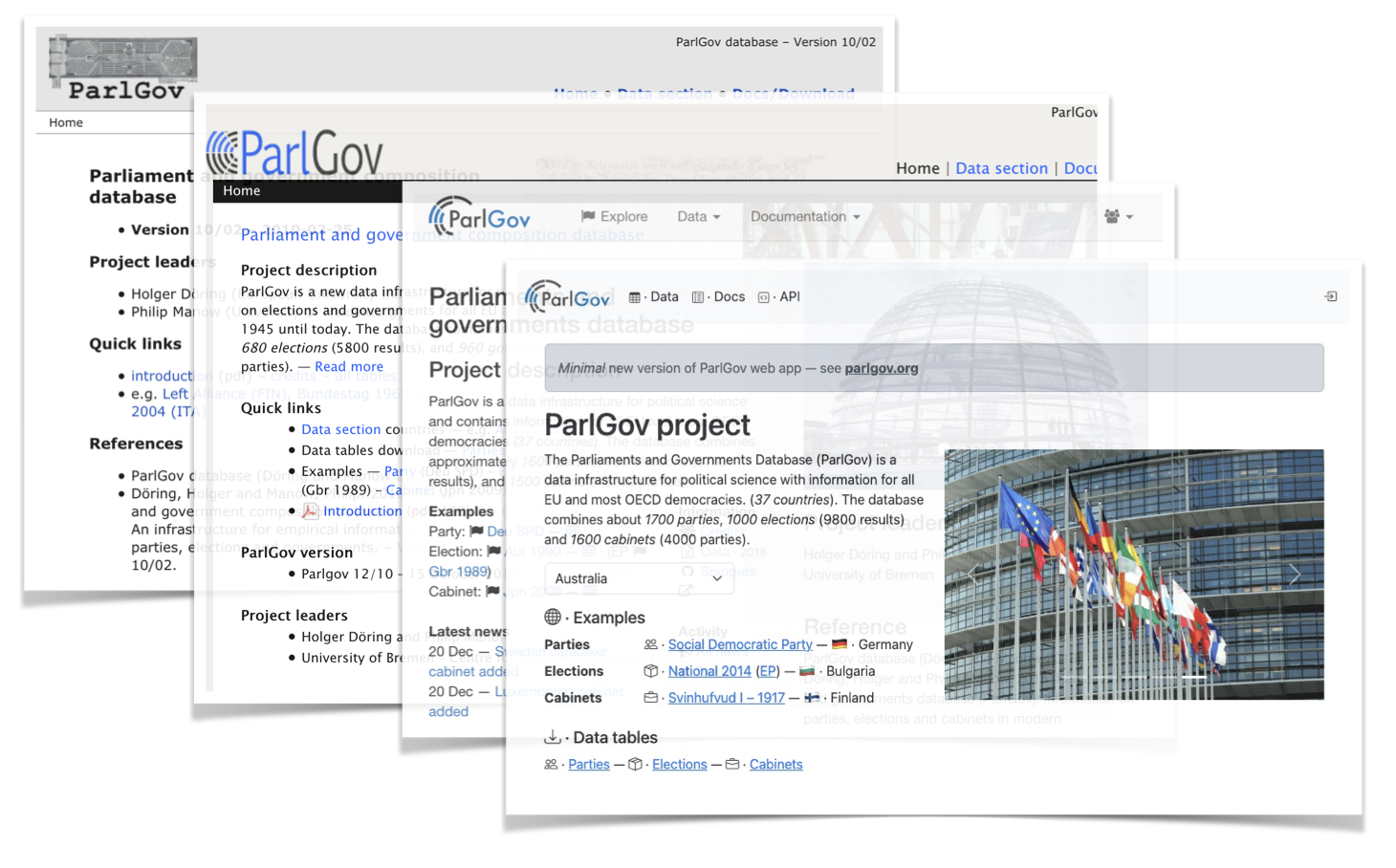The height and width of the screenshot is (868, 1396).
Task: Click the Finland flag icon
Action: [x=812, y=698]
